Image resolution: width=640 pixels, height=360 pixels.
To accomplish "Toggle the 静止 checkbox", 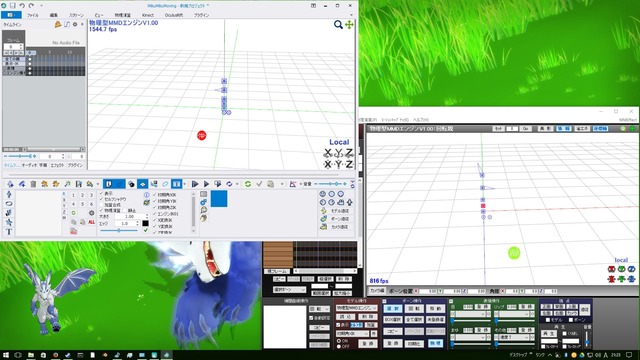I will pyautogui.click(x=125, y=211).
